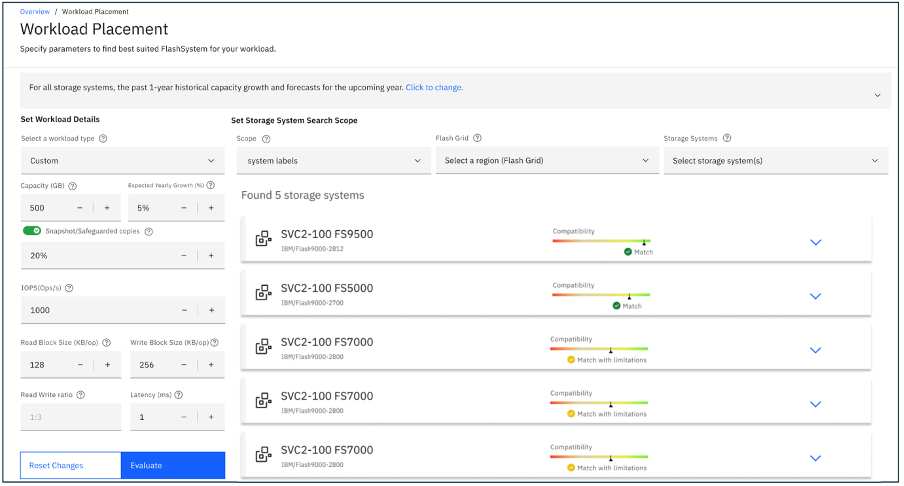Expand the SVC2-100 FS5000 system details
Viewport: 904px width, 486px height.
point(815,296)
